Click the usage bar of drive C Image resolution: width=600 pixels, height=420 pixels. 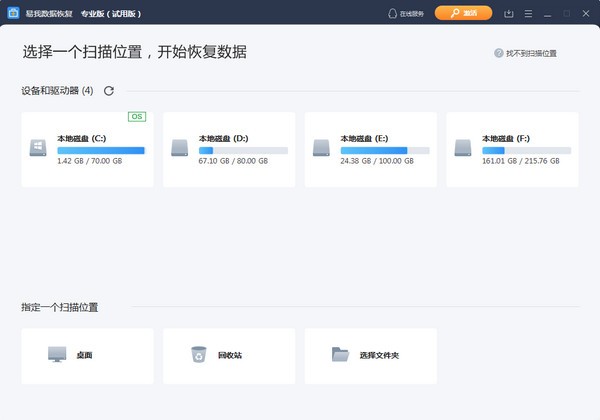click(x=100, y=150)
